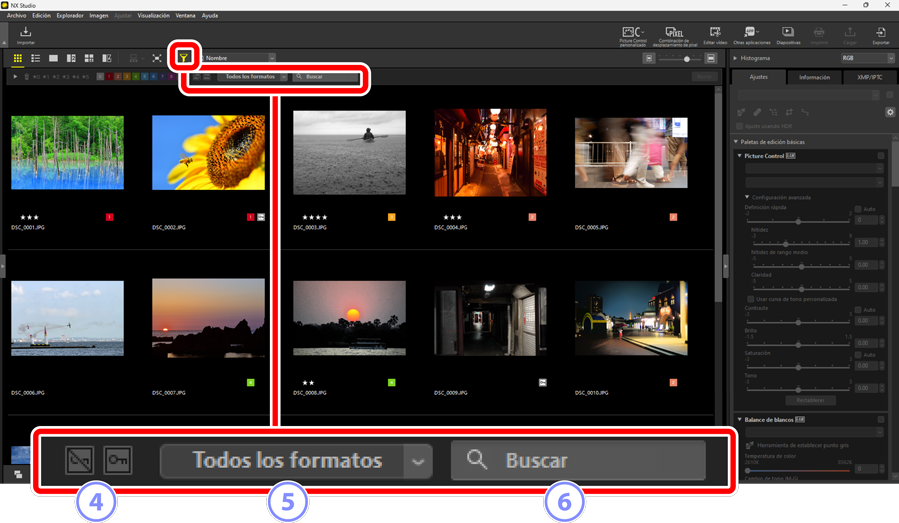Enable Auto checkbox for Contraste
The image size is (899, 523).
tap(858, 310)
